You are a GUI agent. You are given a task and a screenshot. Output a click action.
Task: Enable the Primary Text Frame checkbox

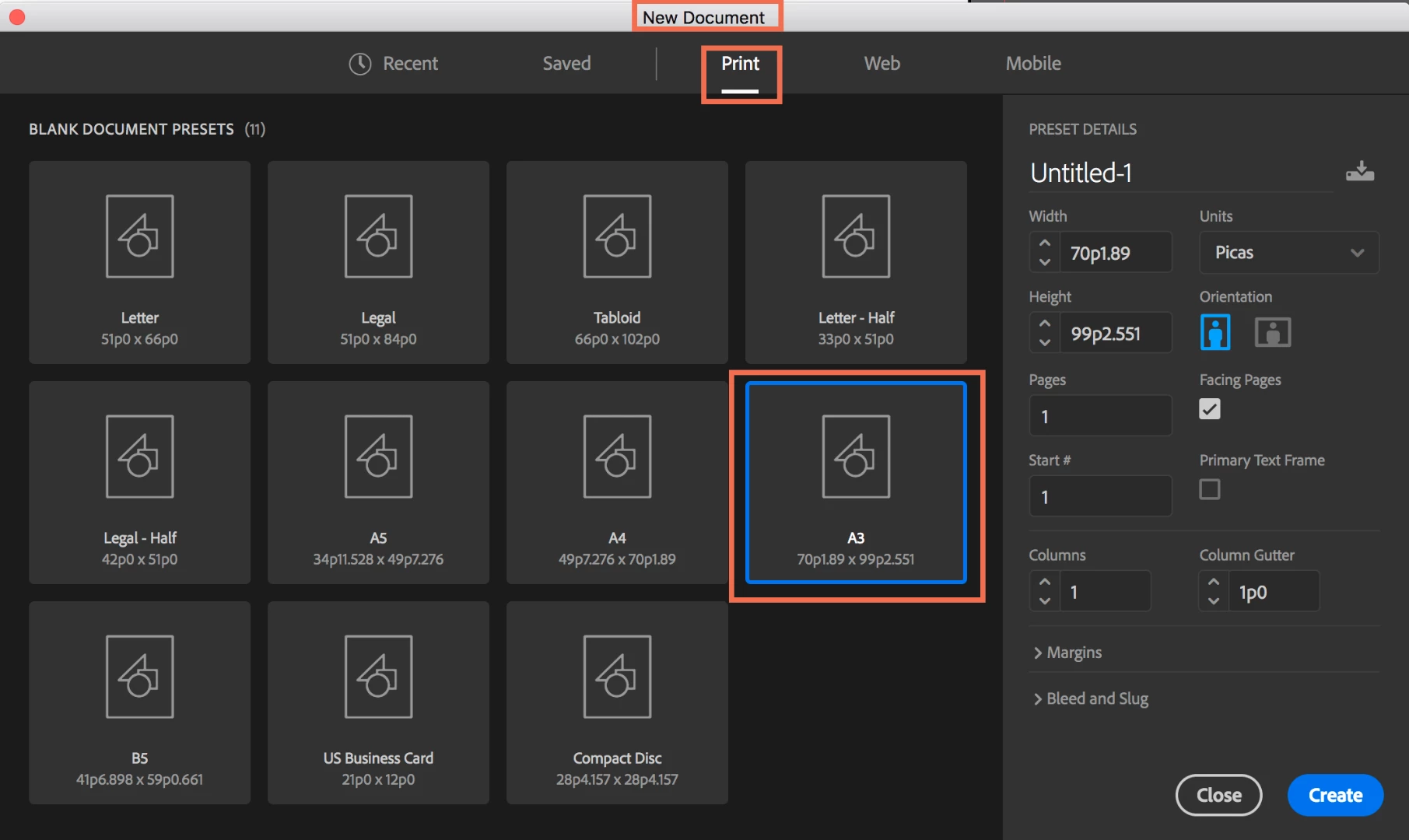(1210, 489)
